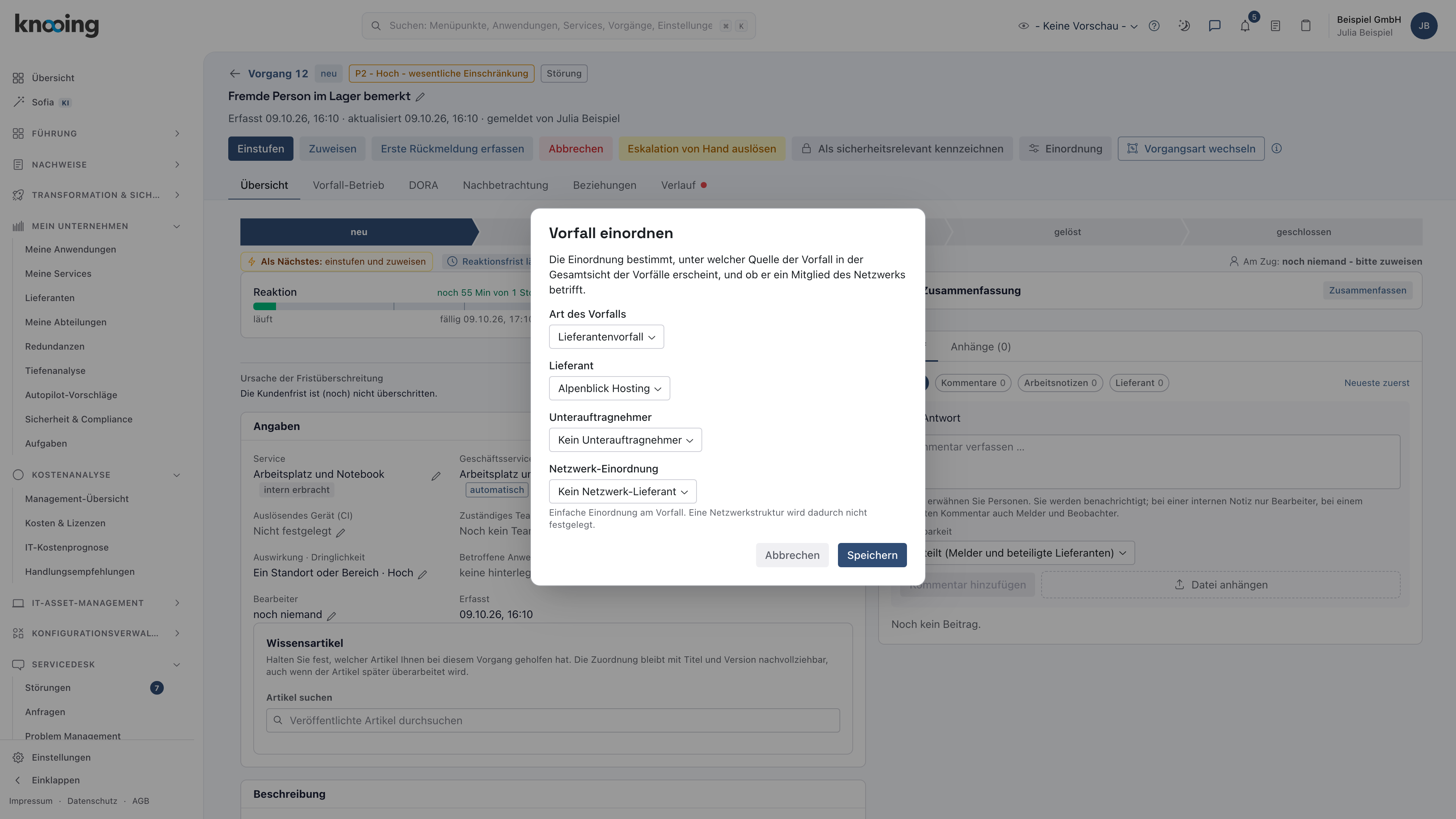
Task: Switch to DORA tab
Action: (x=424, y=185)
